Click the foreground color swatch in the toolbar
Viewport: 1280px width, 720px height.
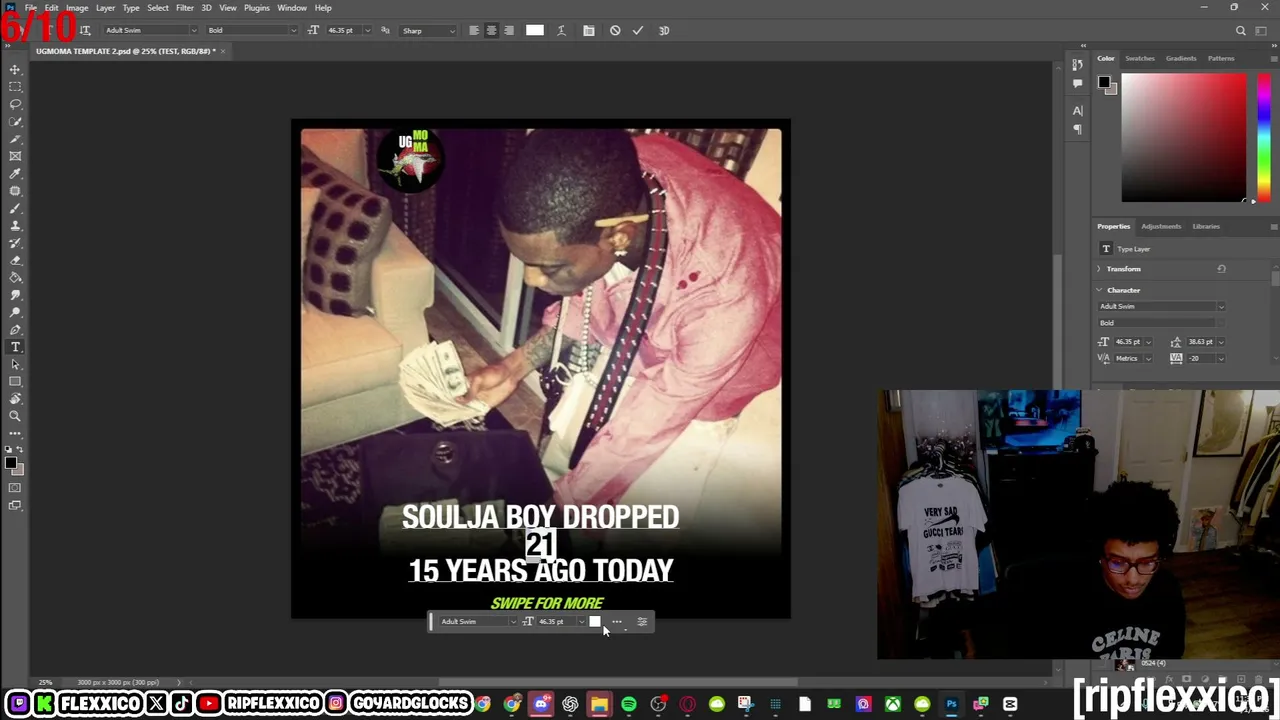point(10,461)
